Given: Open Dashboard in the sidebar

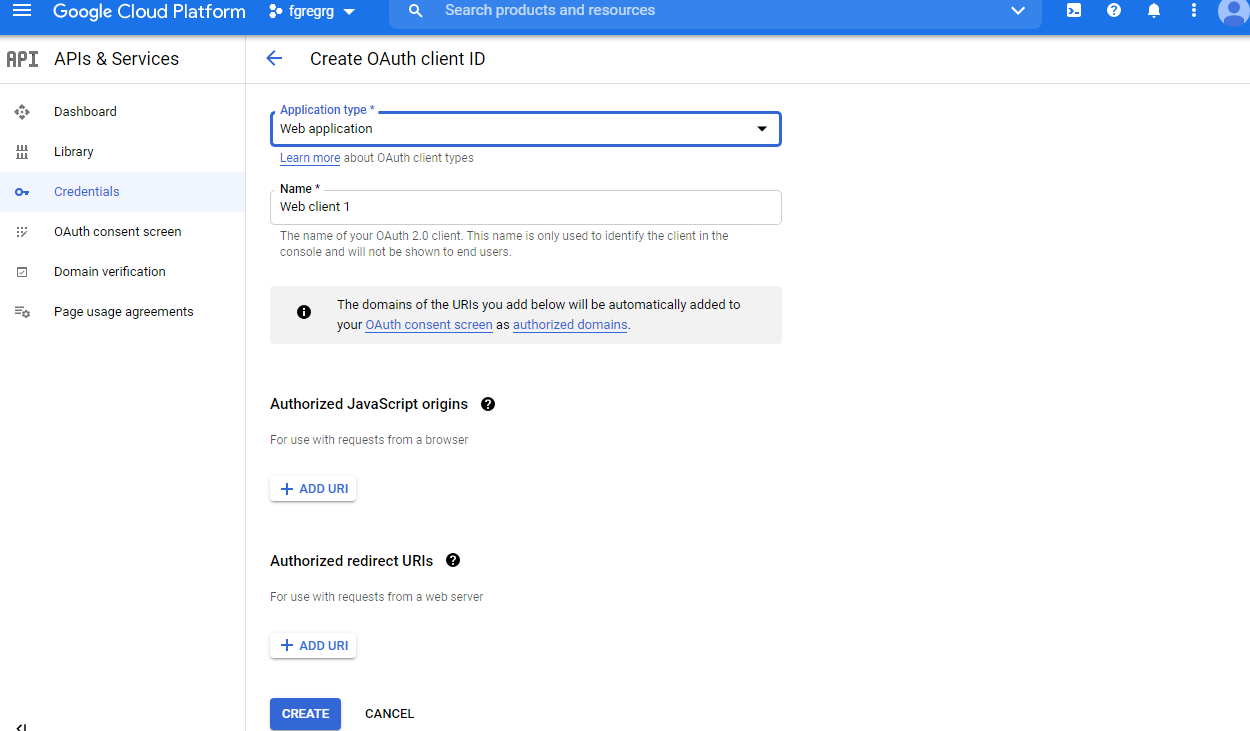Looking at the screenshot, I should pos(85,112).
